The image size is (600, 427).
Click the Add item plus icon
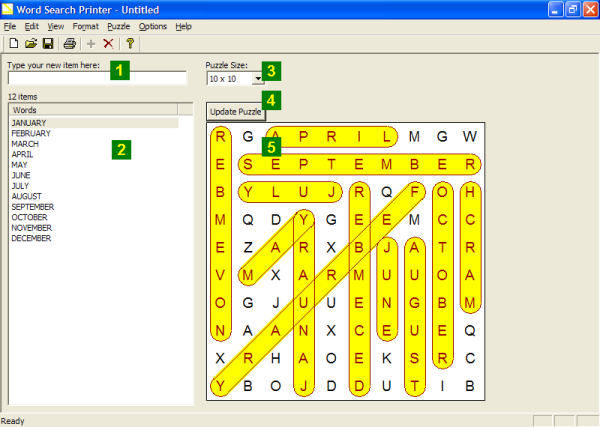coord(91,44)
